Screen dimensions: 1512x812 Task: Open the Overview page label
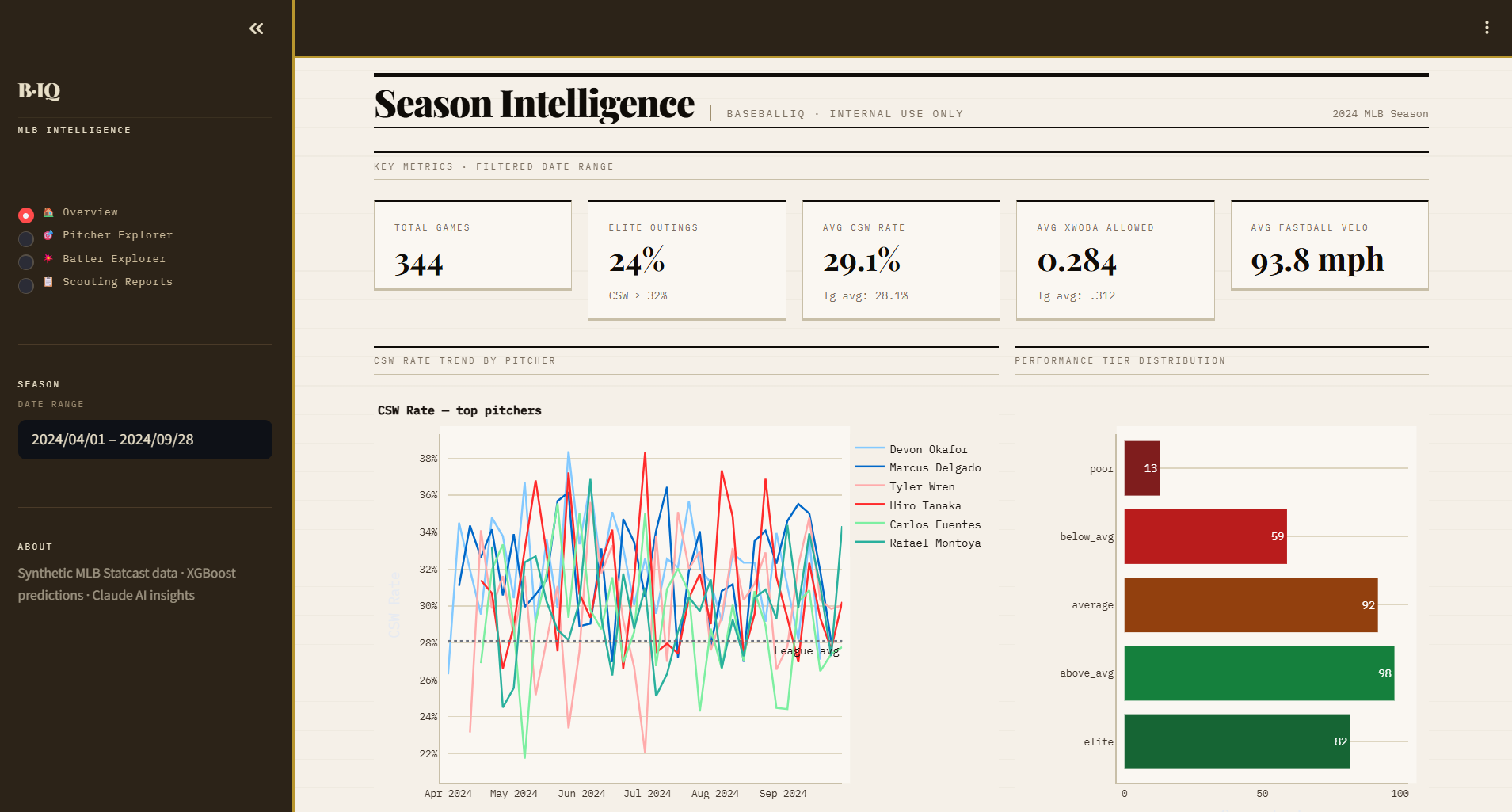pos(90,212)
